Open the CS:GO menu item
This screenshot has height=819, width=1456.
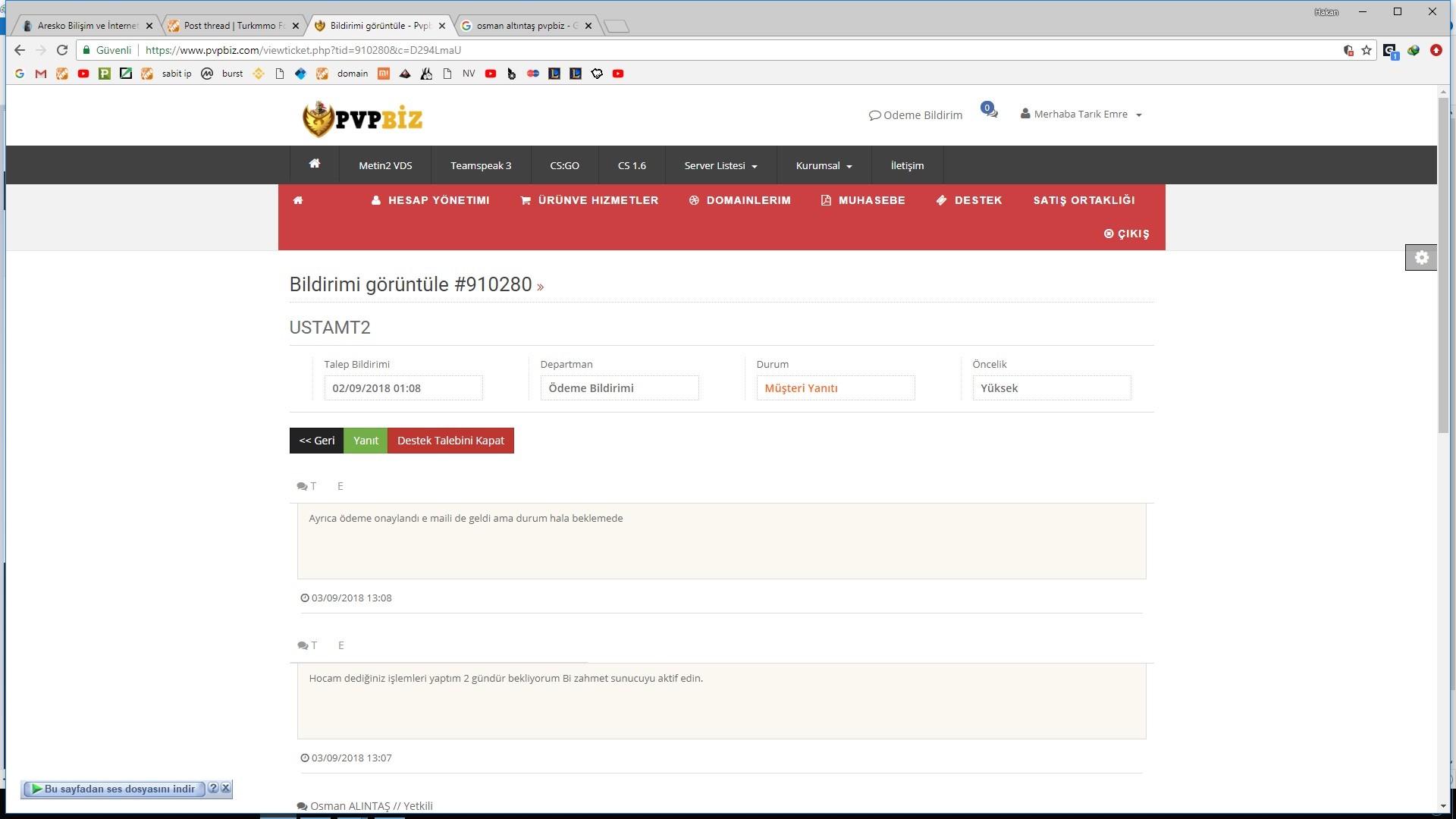point(564,165)
